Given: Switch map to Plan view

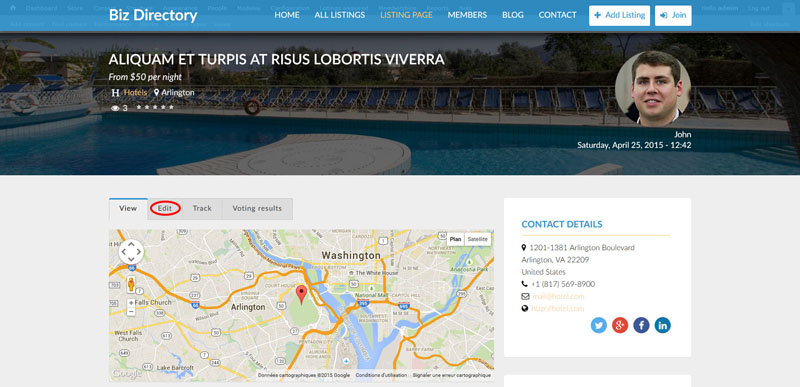Looking at the screenshot, I should pyautogui.click(x=456, y=239).
